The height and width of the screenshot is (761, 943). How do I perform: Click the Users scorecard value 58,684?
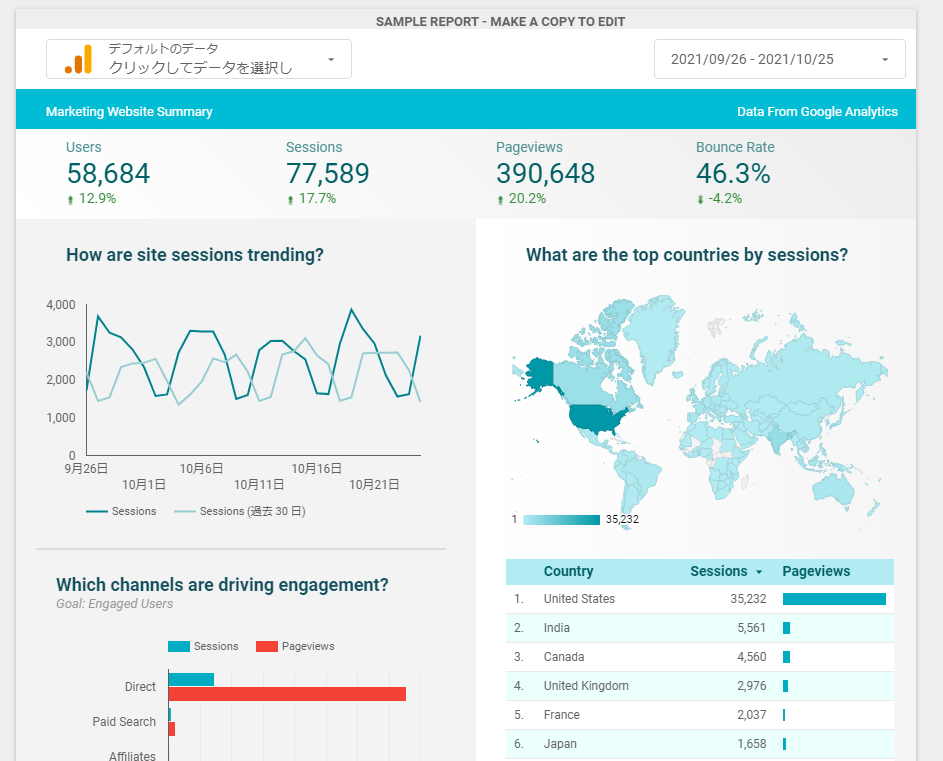tap(108, 173)
